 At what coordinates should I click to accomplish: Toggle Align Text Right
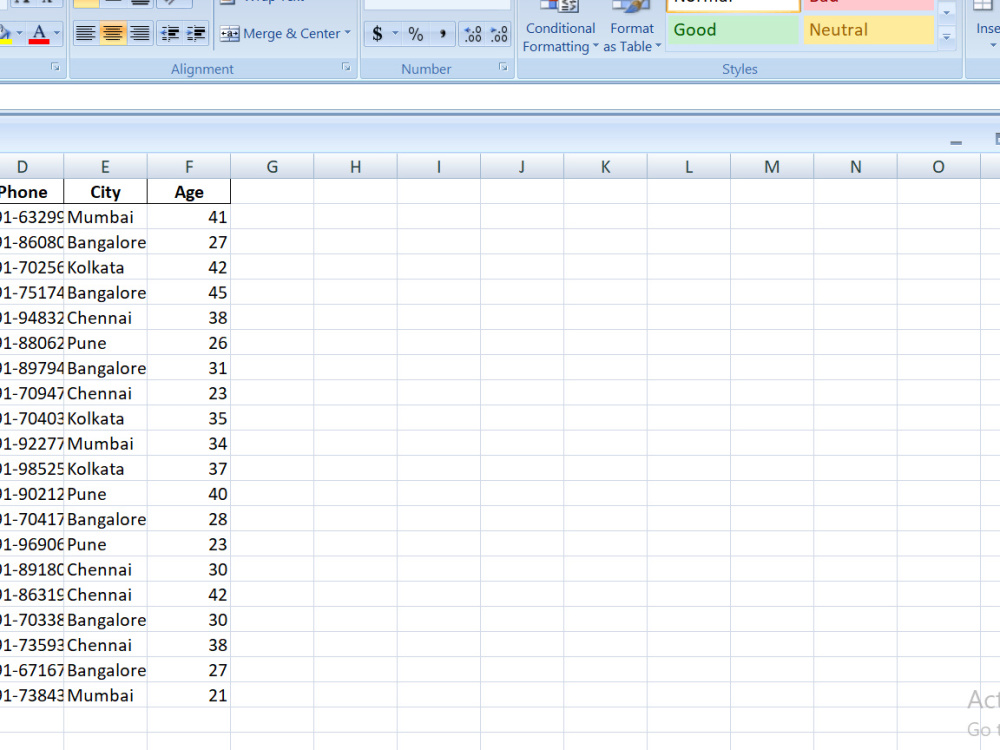tap(139, 33)
